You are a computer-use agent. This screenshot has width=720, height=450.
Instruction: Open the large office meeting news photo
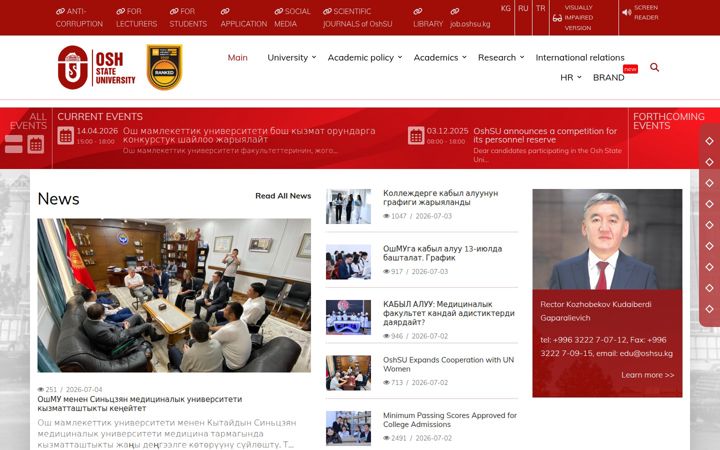click(174, 295)
